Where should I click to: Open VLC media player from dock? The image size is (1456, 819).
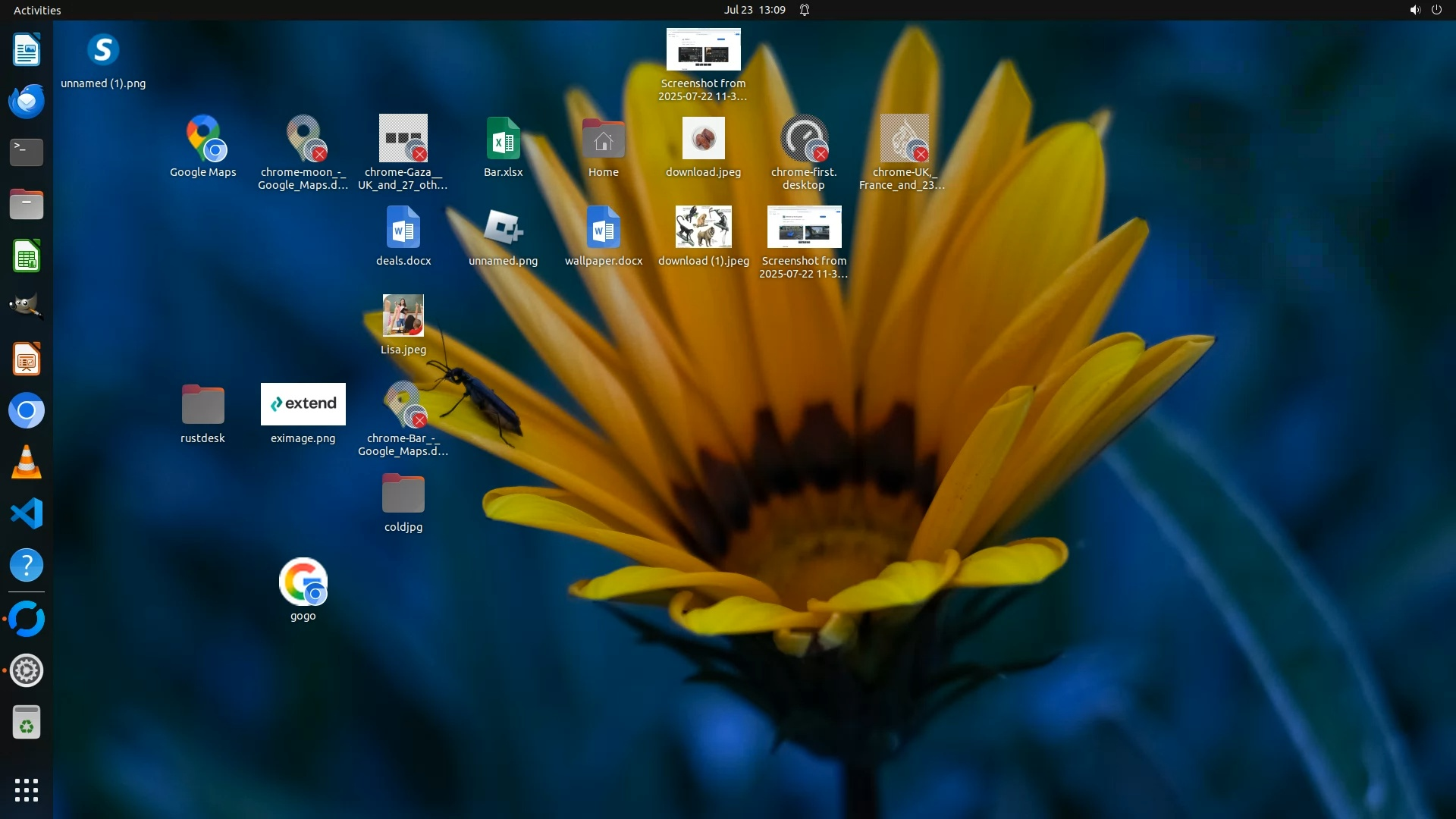point(27,463)
